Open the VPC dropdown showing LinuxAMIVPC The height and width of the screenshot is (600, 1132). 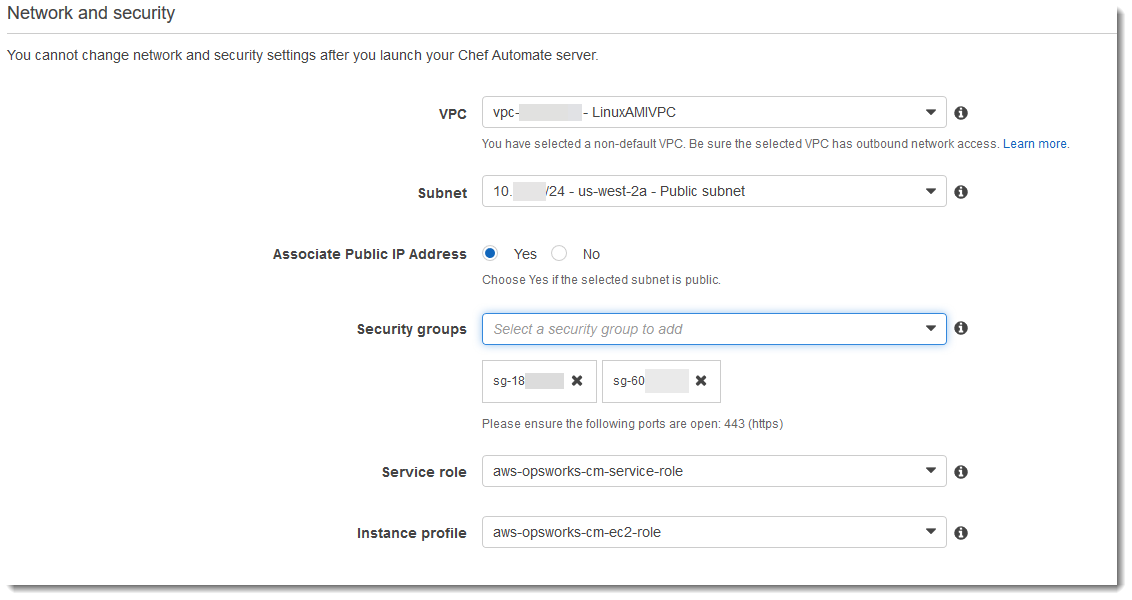[714, 113]
